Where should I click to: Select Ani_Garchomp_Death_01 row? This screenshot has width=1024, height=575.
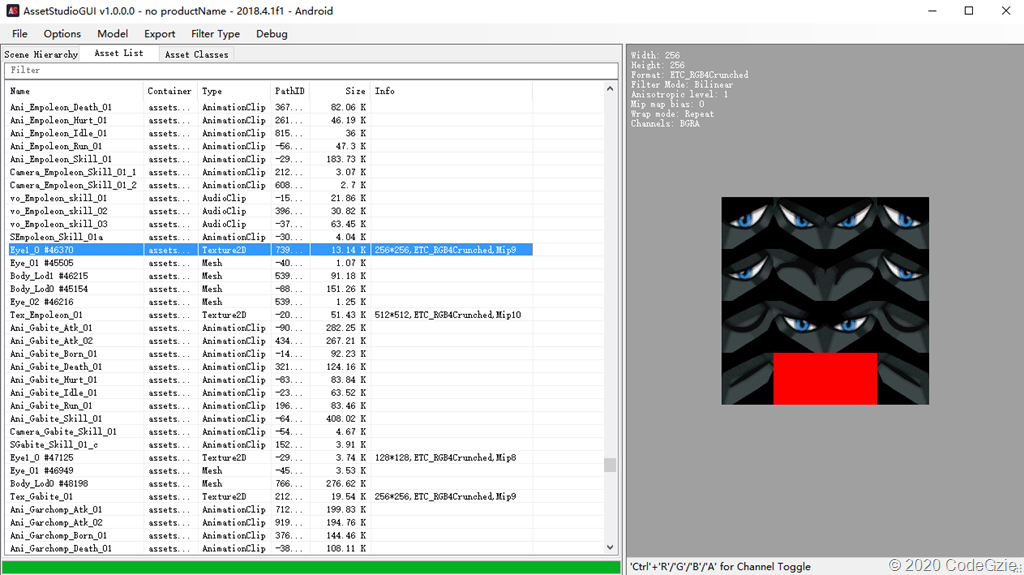(x=270, y=548)
